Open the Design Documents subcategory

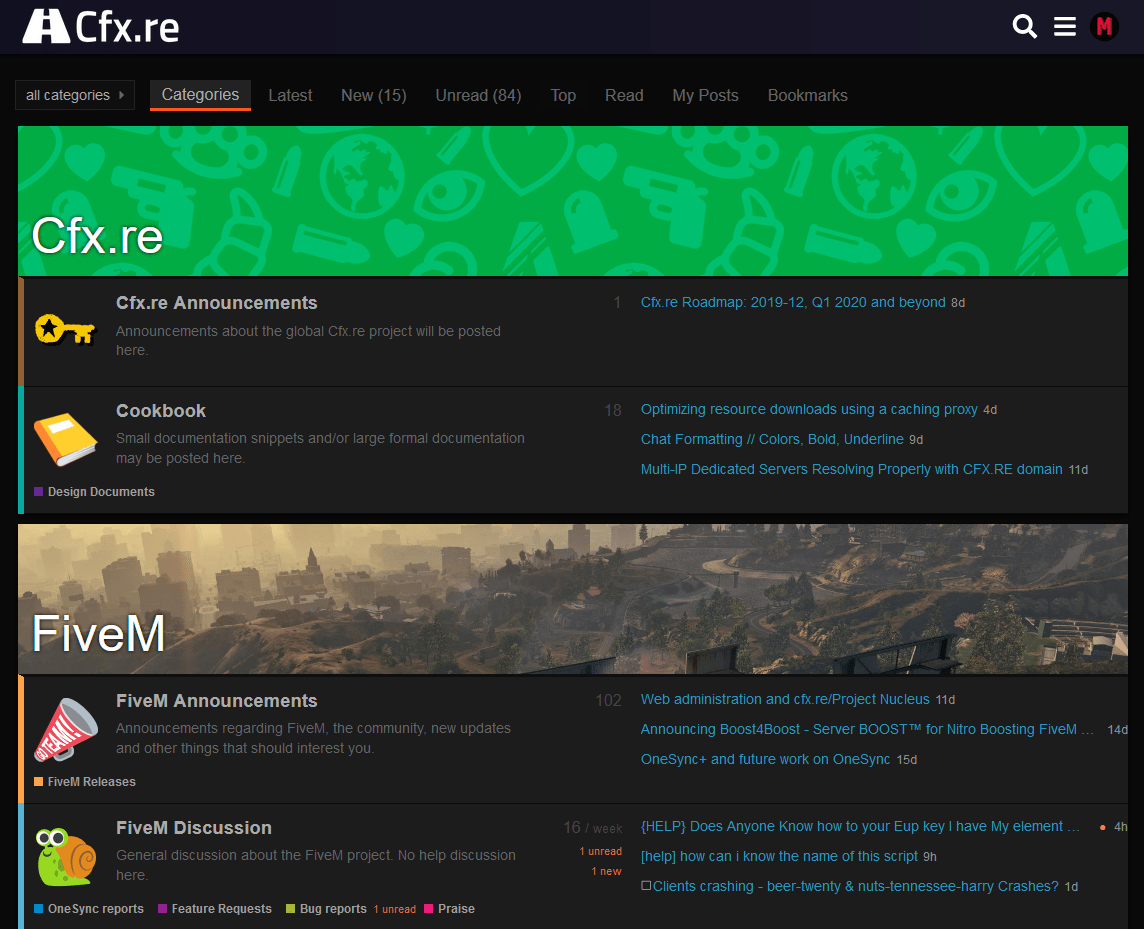[101, 492]
